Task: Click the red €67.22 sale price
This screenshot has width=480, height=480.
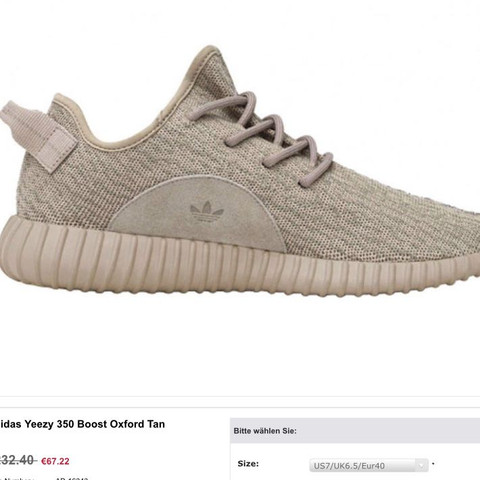Action: click(x=55, y=461)
